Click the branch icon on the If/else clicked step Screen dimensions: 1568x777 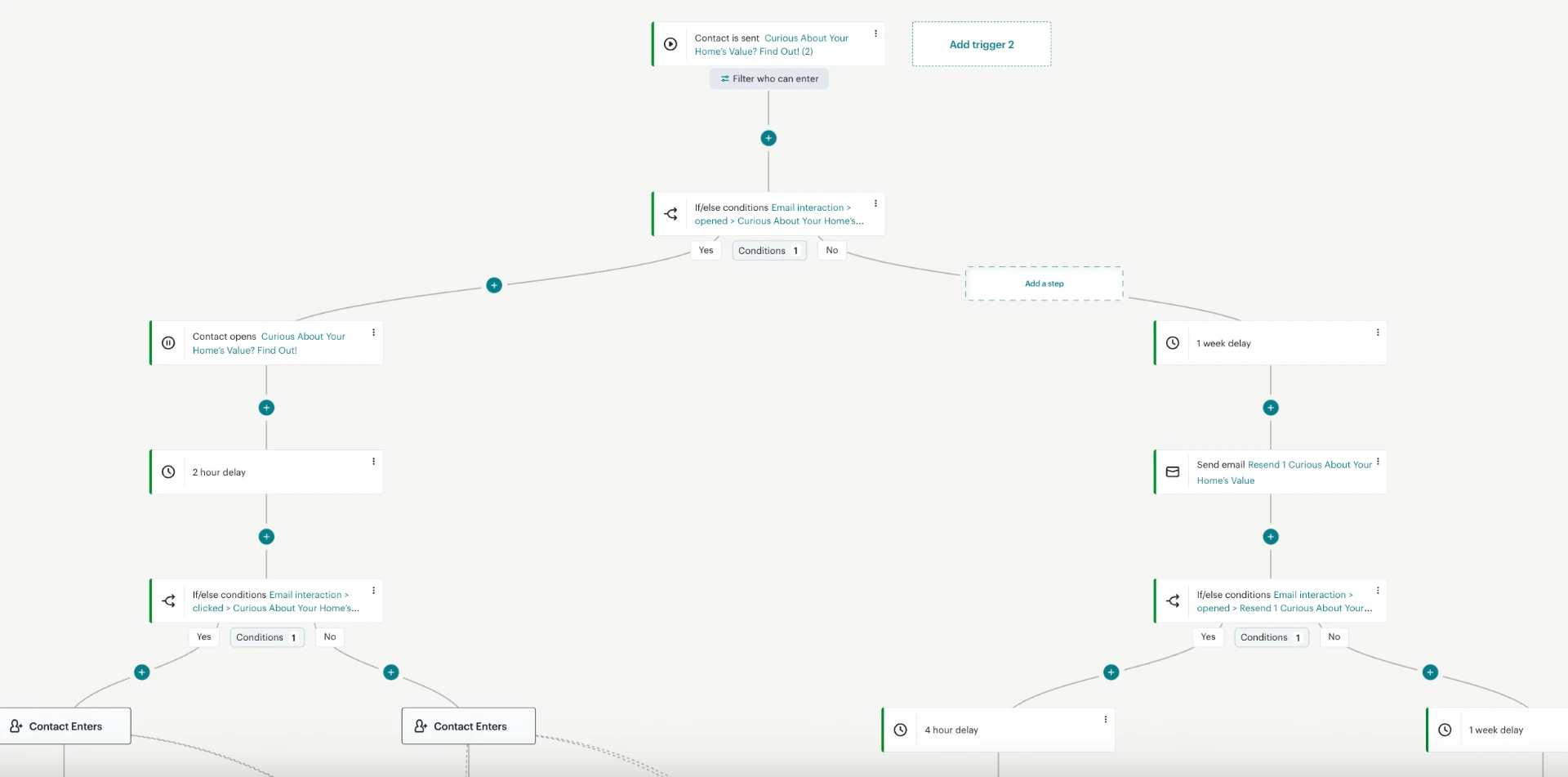coord(169,601)
